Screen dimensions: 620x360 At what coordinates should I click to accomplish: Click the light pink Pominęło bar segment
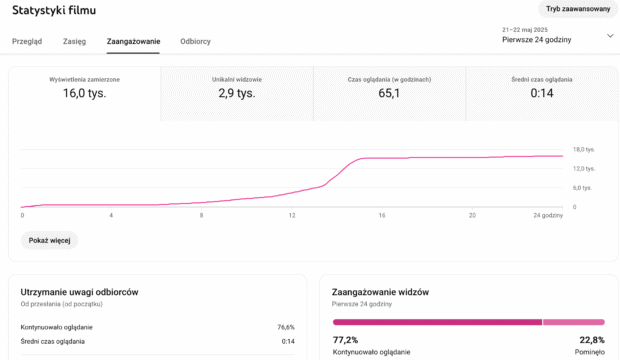tap(574, 322)
